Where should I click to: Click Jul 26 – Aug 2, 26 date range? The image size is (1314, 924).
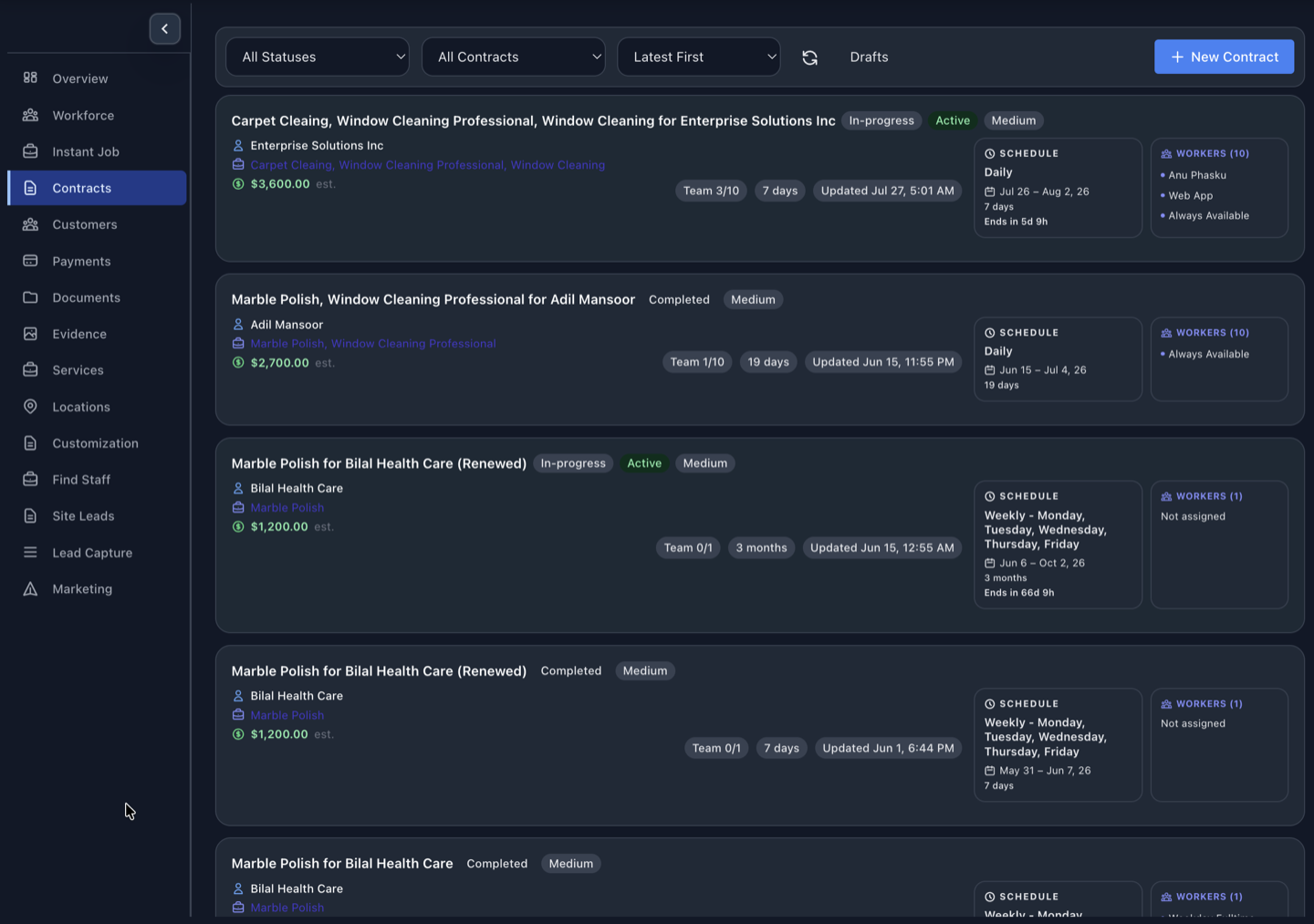pyautogui.click(x=1044, y=192)
